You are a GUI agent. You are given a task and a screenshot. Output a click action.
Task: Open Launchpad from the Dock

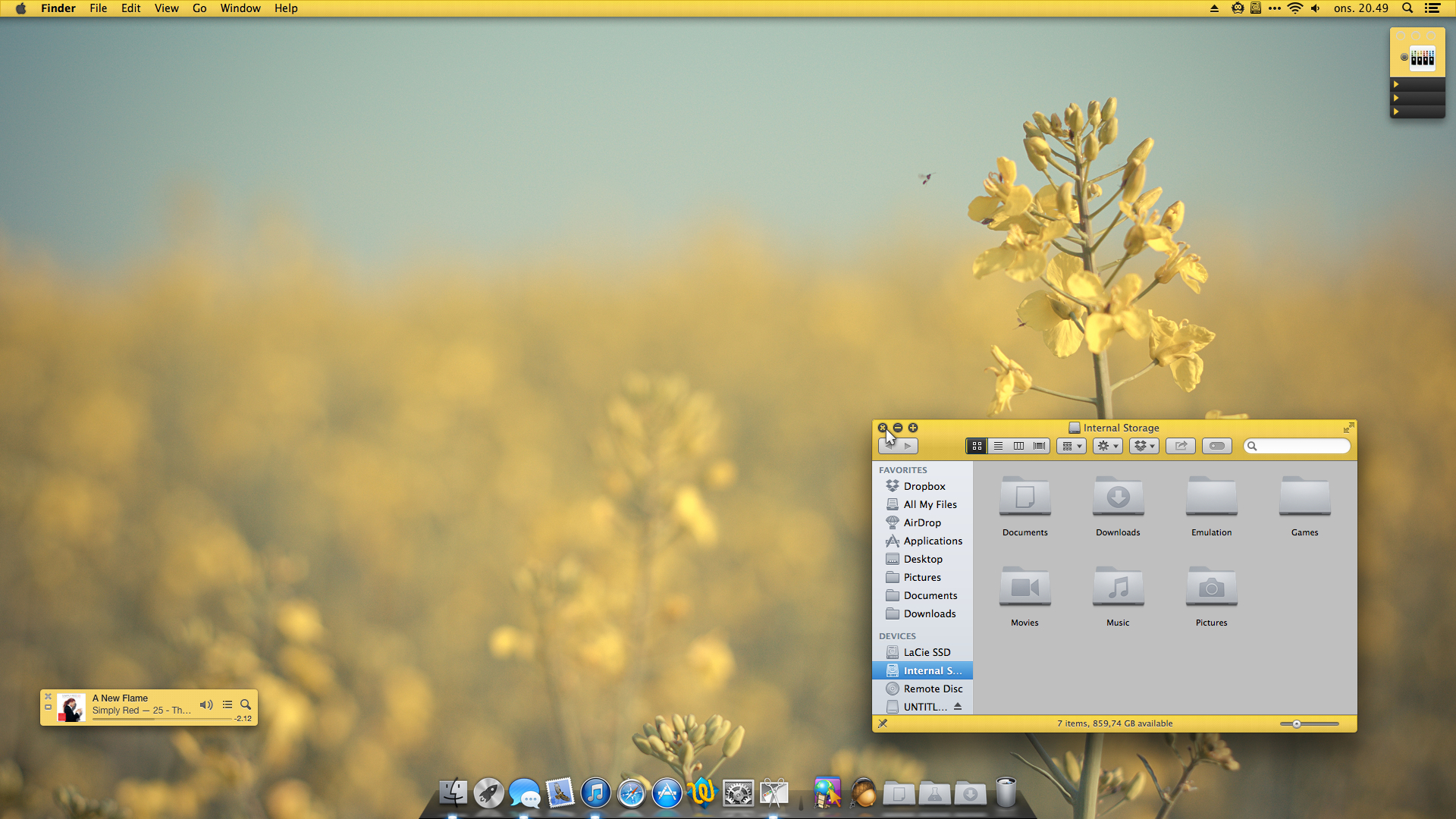488,793
